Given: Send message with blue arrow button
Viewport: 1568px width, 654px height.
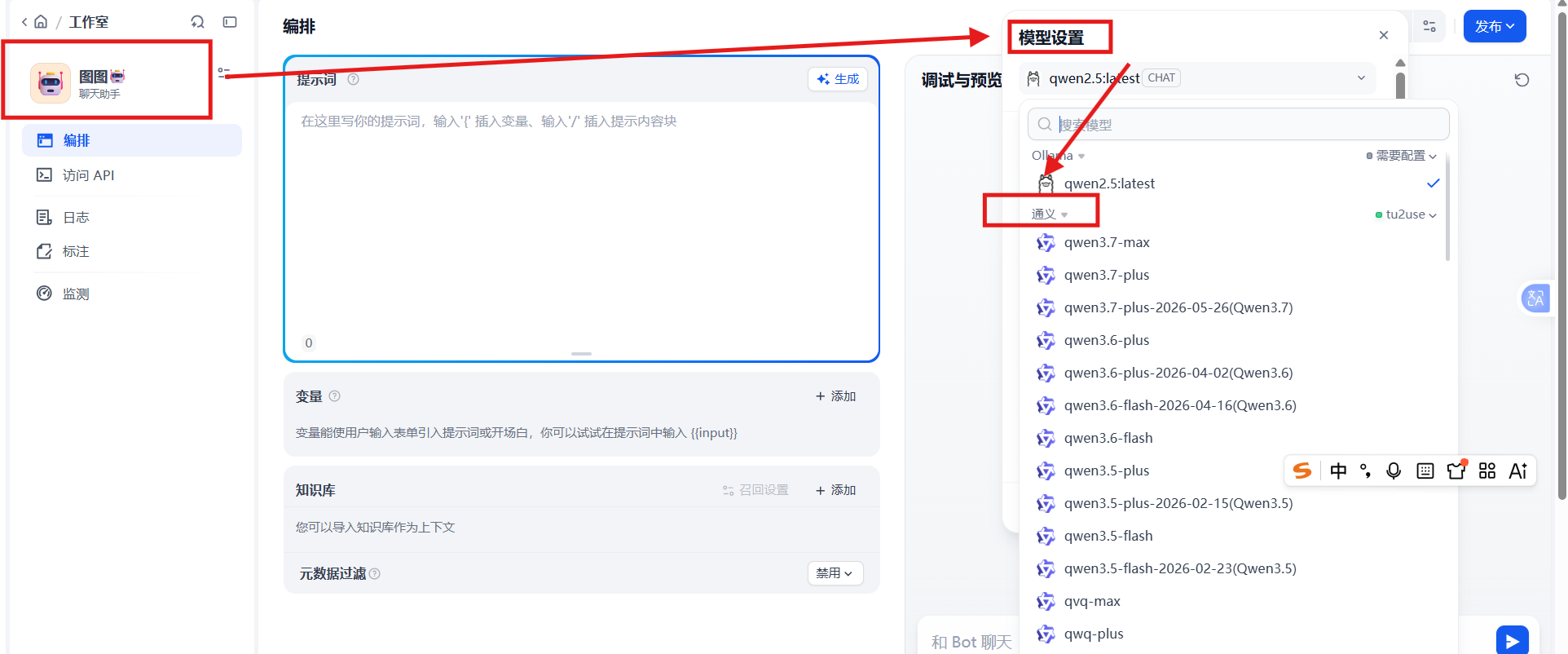Looking at the screenshot, I should 1512,641.
